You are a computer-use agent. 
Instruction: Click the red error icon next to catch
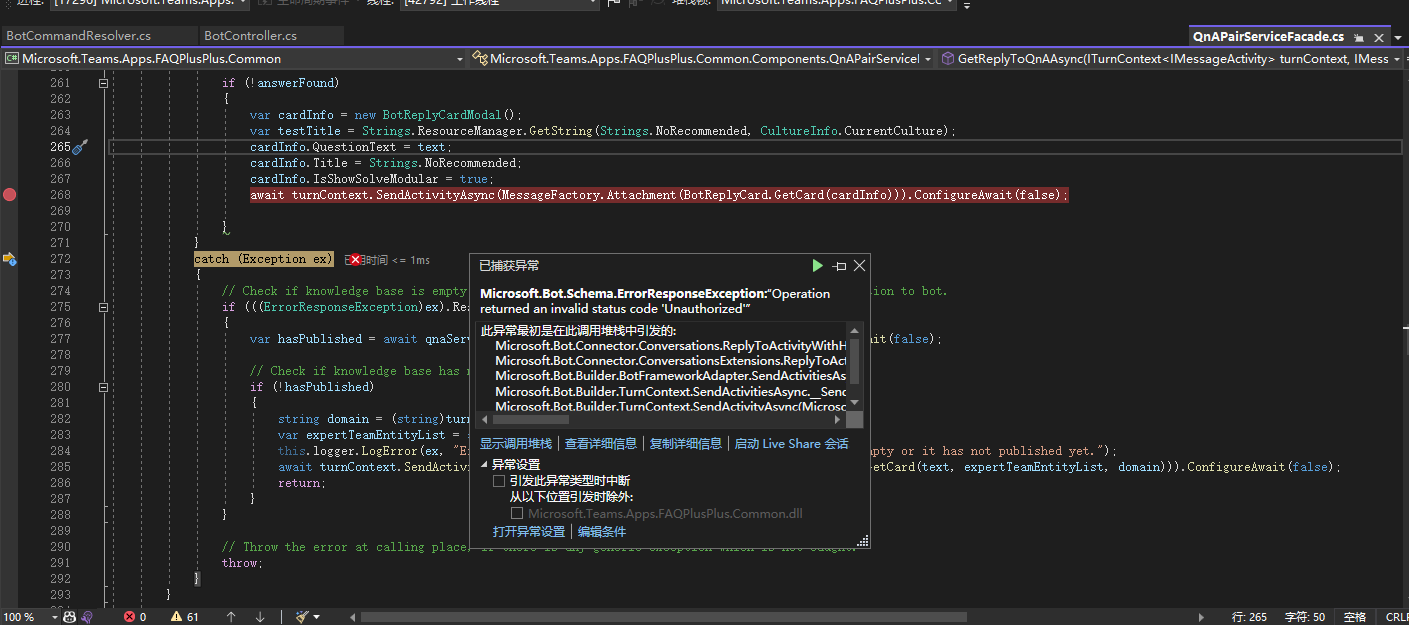[354, 260]
